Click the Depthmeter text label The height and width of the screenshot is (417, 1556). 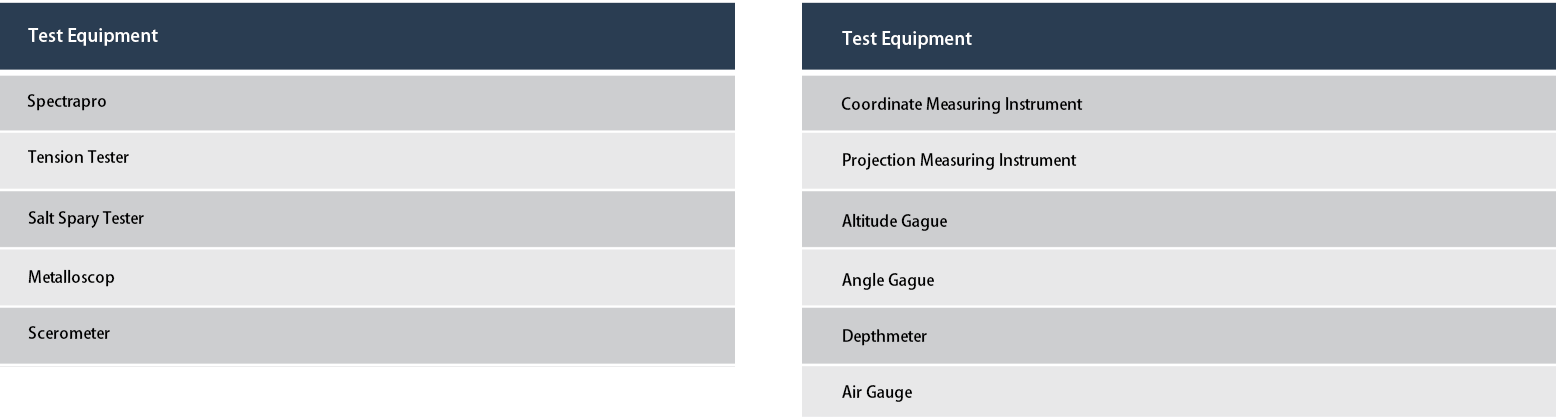click(x=884, y=336)
